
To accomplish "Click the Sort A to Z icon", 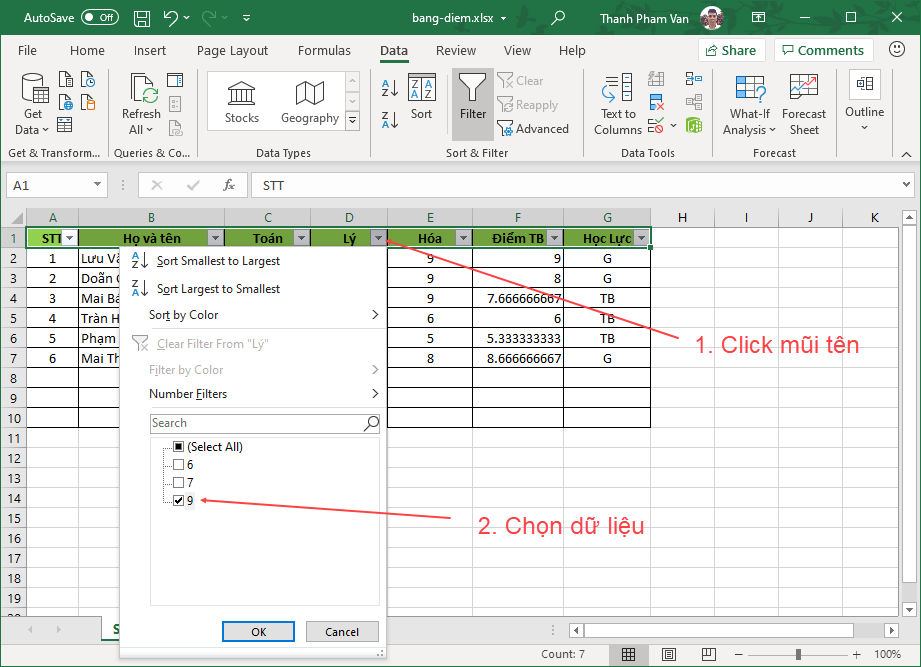I will [x=390, y=88].
